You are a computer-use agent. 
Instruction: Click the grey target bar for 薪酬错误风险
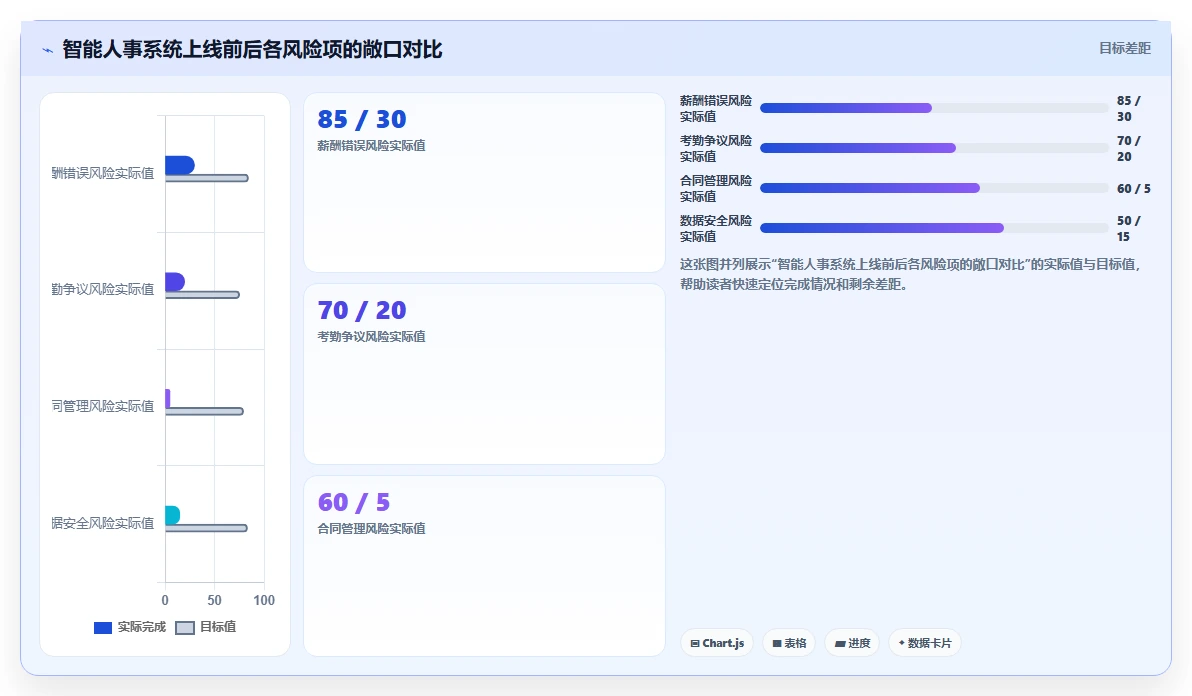tap(207, 179)
